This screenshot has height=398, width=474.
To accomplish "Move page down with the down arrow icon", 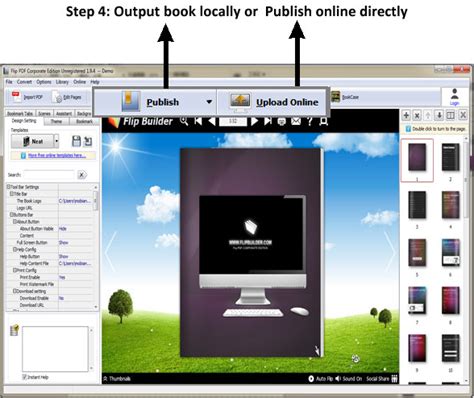I will coord(439,115).
